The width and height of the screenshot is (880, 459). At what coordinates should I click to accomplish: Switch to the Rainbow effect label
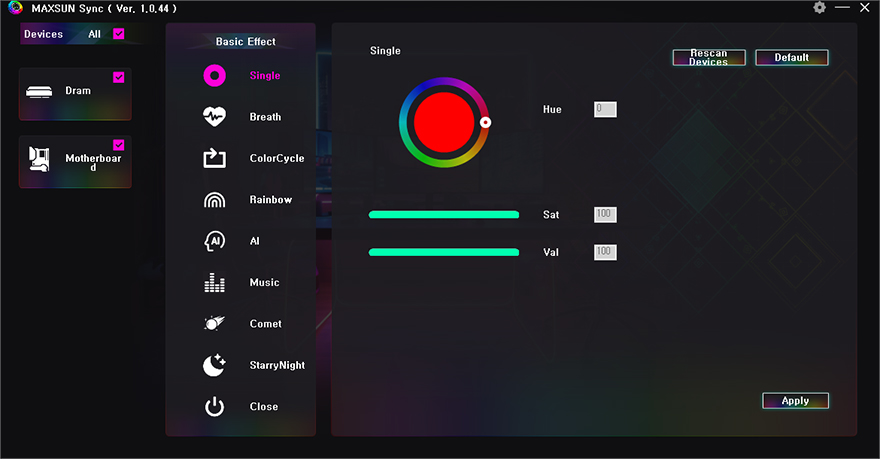click(271, 200)
